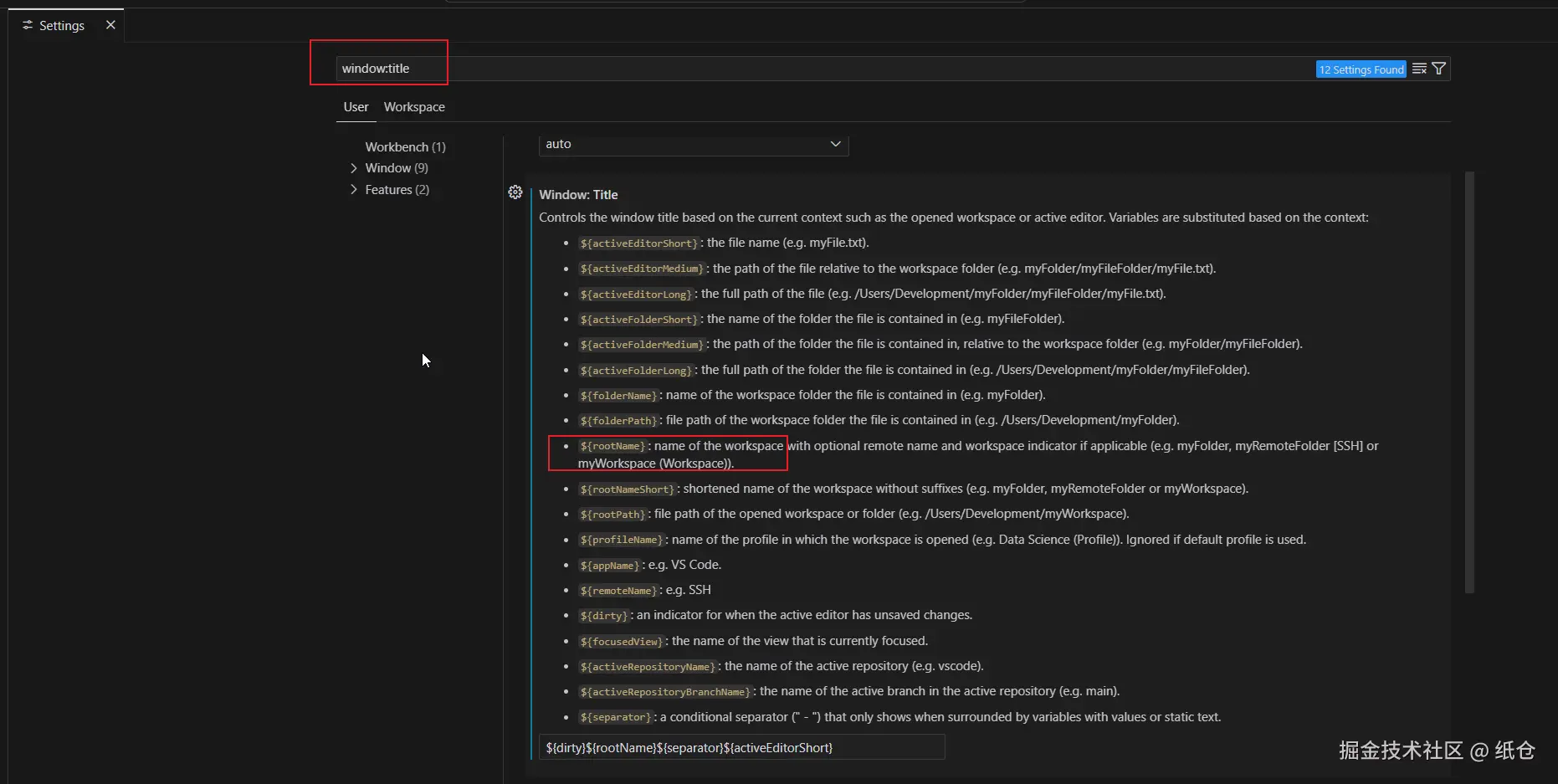Click the '12 Settings Found' badge
Screen dimensions: 1558x784
coord(1361,69)
